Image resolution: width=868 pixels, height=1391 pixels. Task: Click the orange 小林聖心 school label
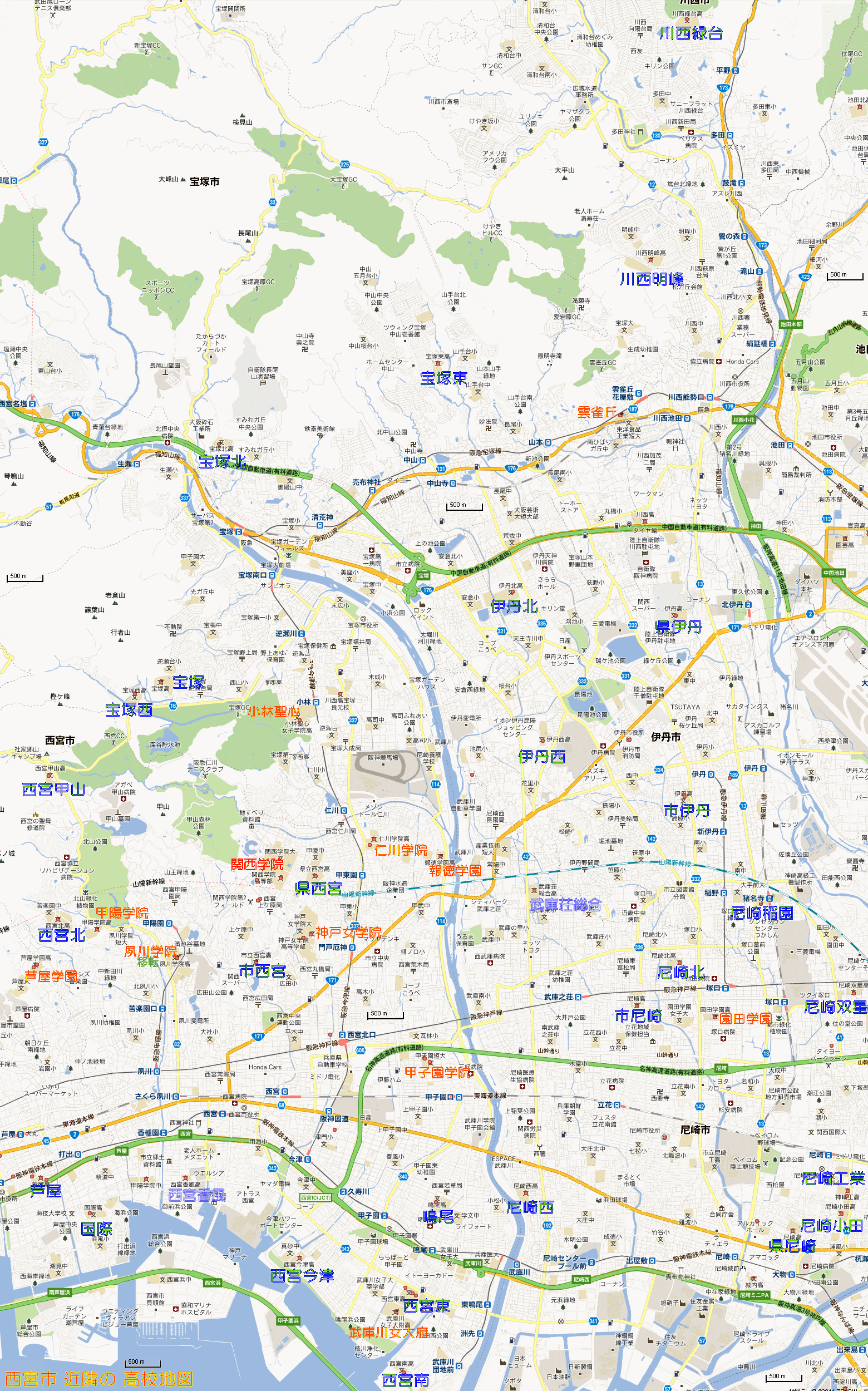pos(274,712)
